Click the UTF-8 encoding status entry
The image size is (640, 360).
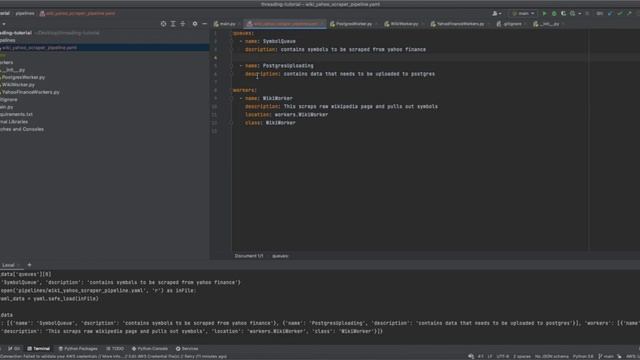coord(503,356)
